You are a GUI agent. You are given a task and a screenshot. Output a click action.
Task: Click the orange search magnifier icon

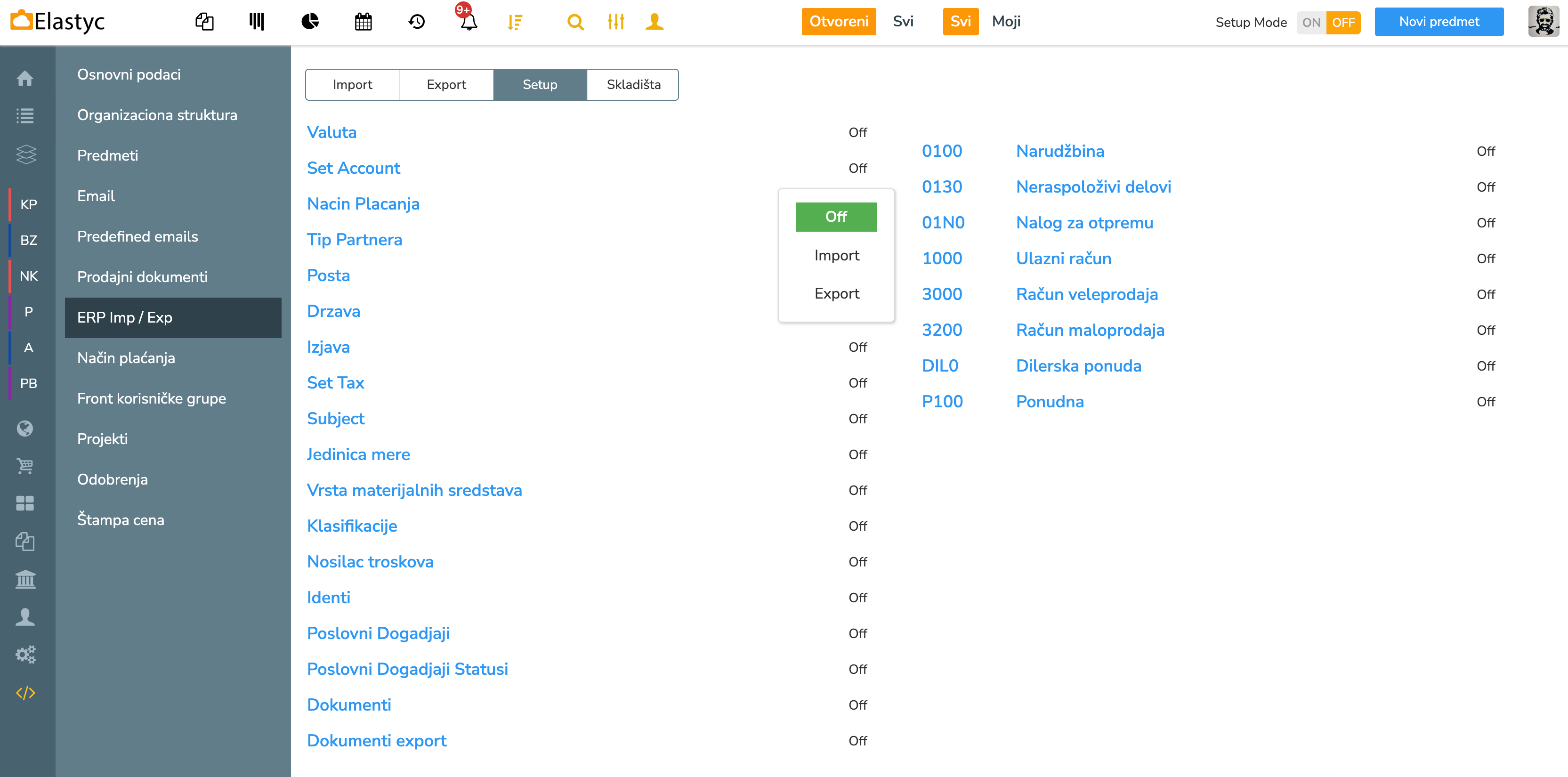(574, 23)
